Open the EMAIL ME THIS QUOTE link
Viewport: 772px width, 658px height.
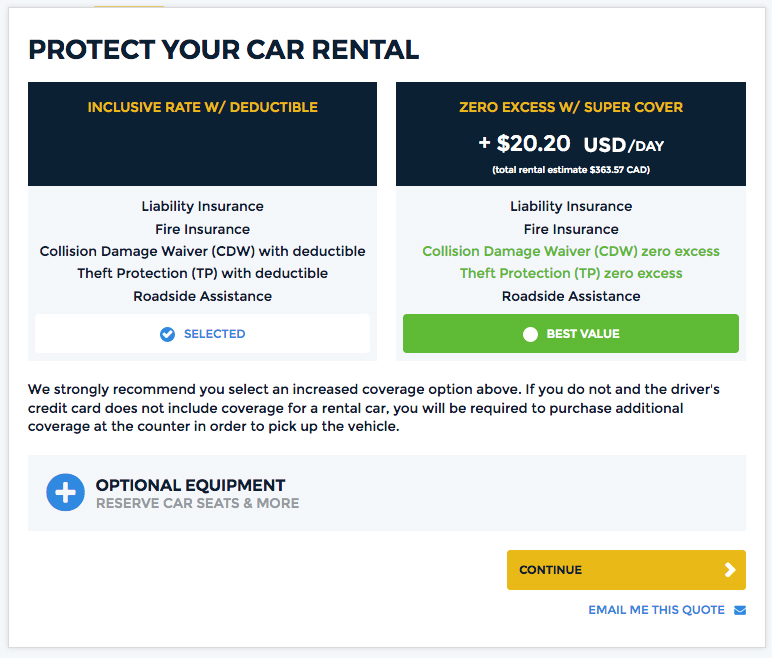click(656, 610)
